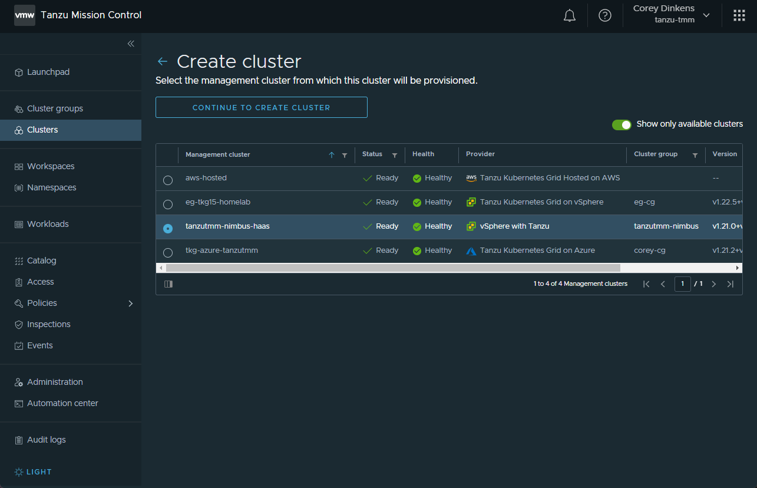Click the Tanzu Mission Control title
This screenshot has height=488, width=757.
point(91,15)
